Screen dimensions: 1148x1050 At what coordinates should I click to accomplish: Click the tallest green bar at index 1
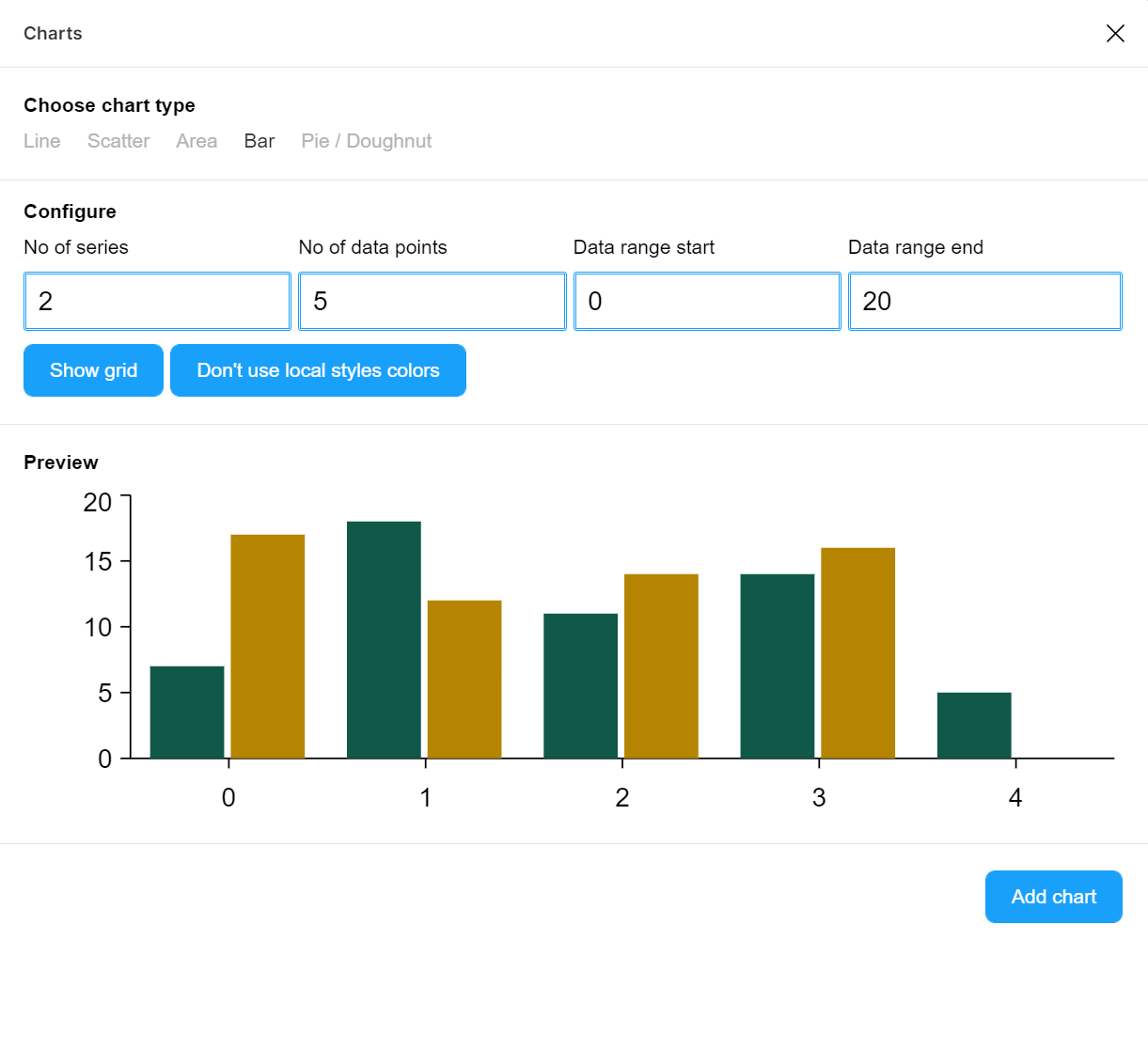click(x=384, y=639)
